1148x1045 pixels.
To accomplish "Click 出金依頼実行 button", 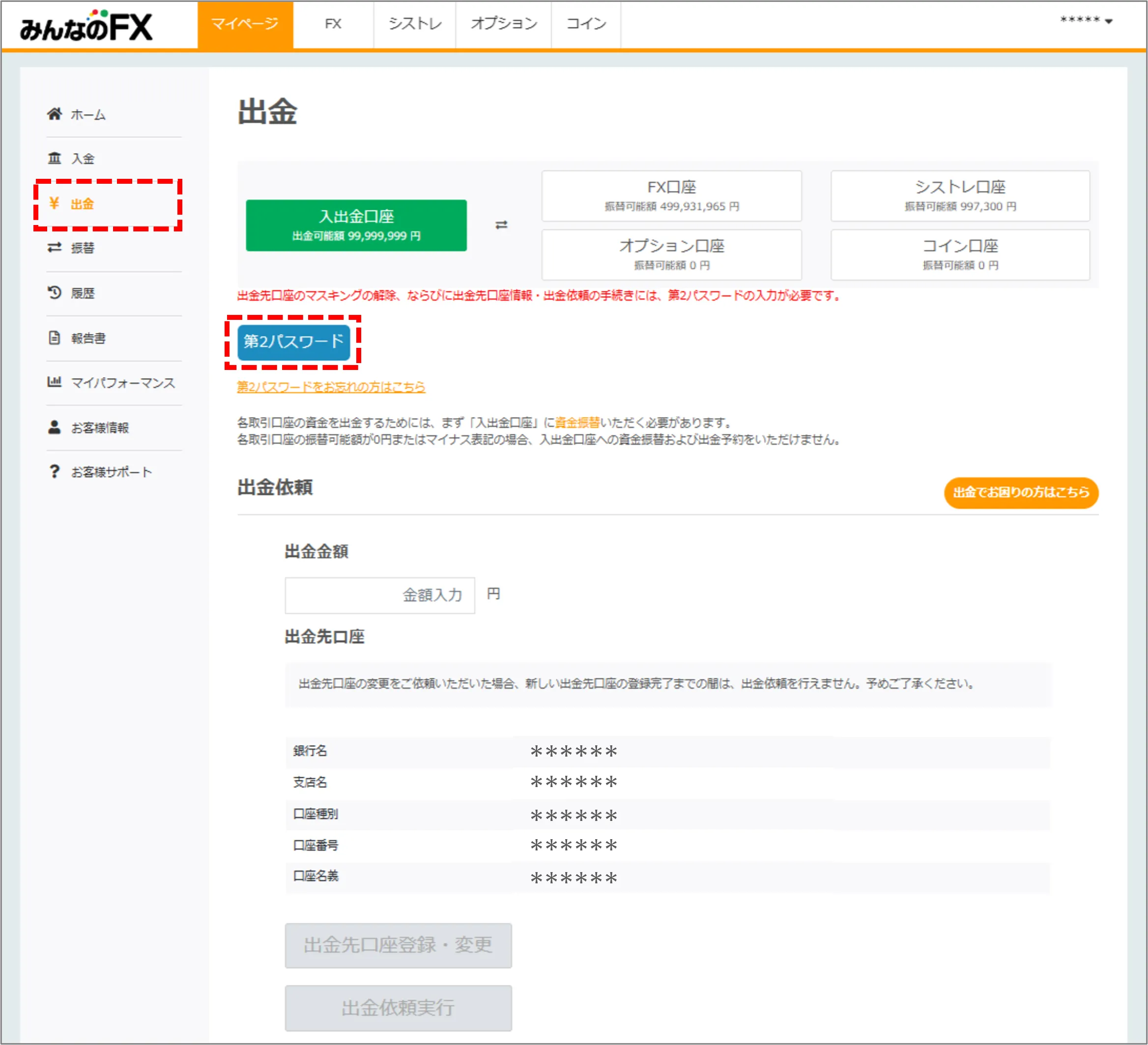I will pos(398,1008).
